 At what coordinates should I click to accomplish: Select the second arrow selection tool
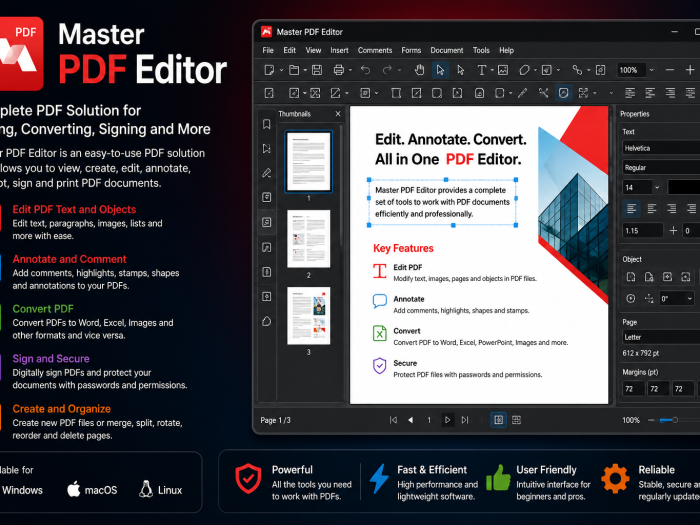pos(461,70)
